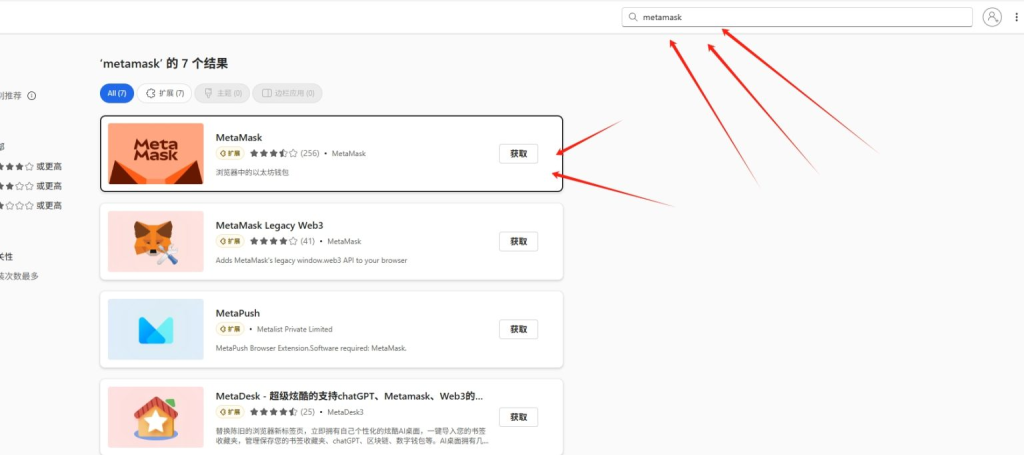The height and width of the screenshot is (455, 1024).
Task: Click the Metalist Private Limited publisher name
Action: tap(295, 329)
